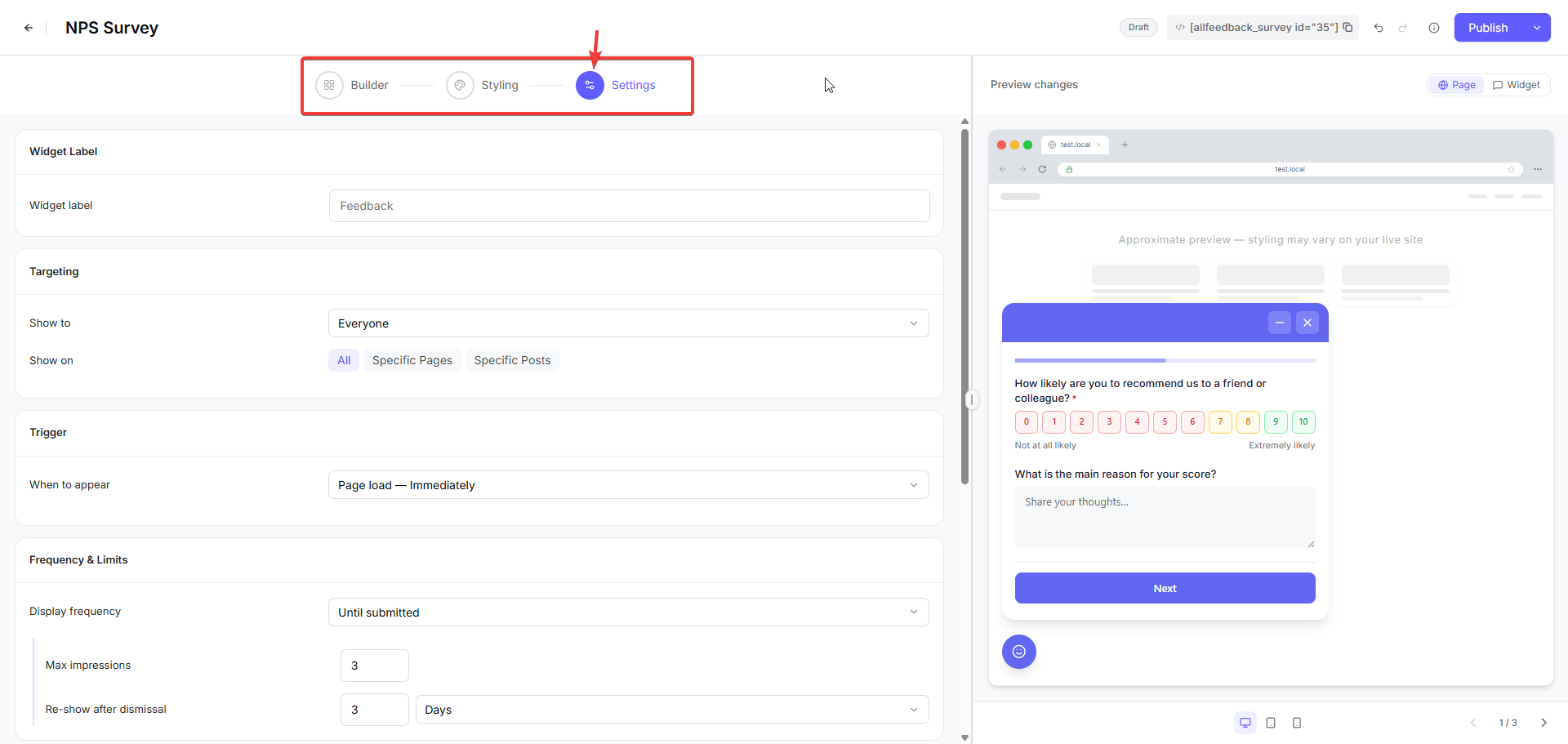Publish the survey
The width and height of the screenshot is (1568, 744).
point(1488,28)
